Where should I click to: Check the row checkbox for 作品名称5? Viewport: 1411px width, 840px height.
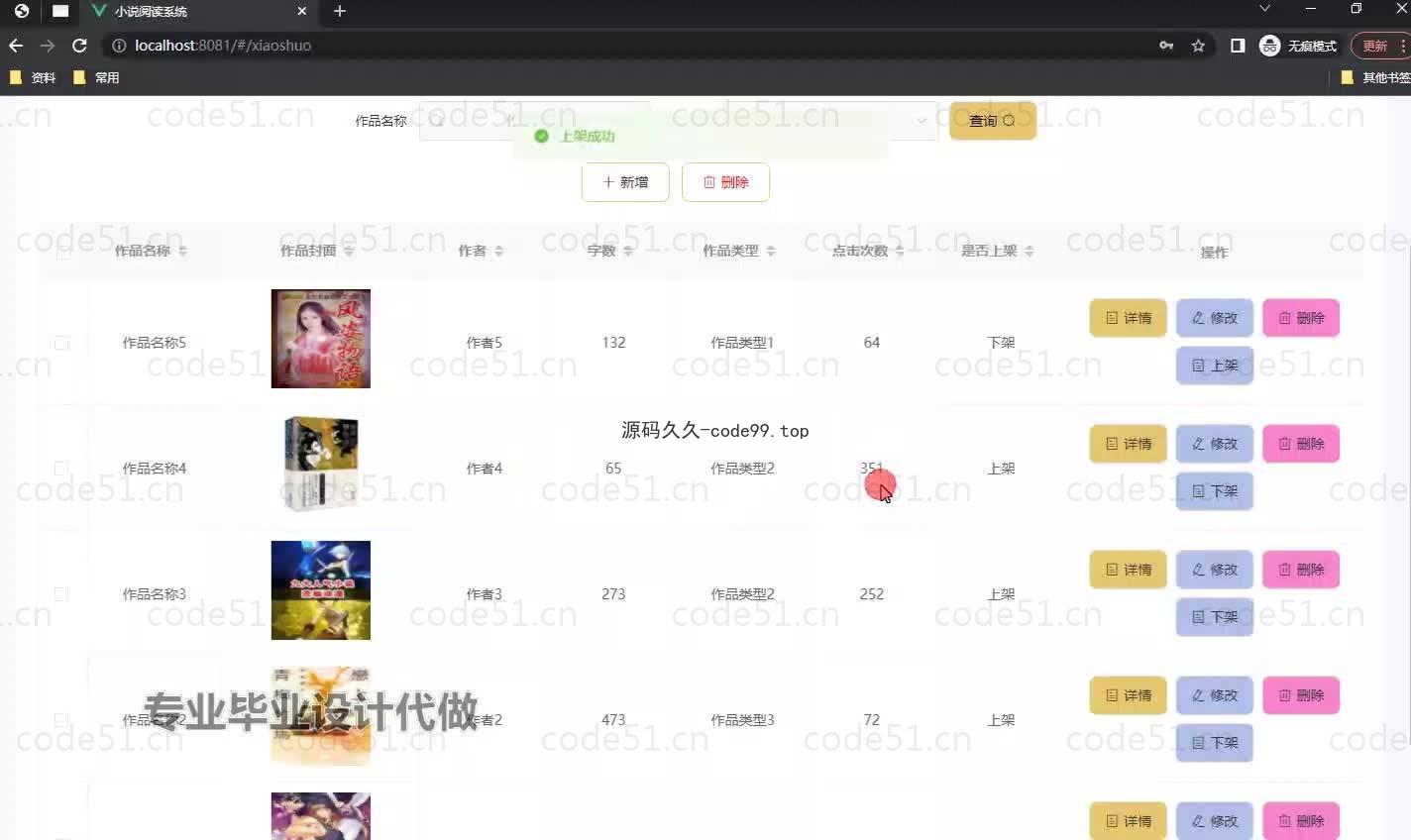(x=61, y=343)
